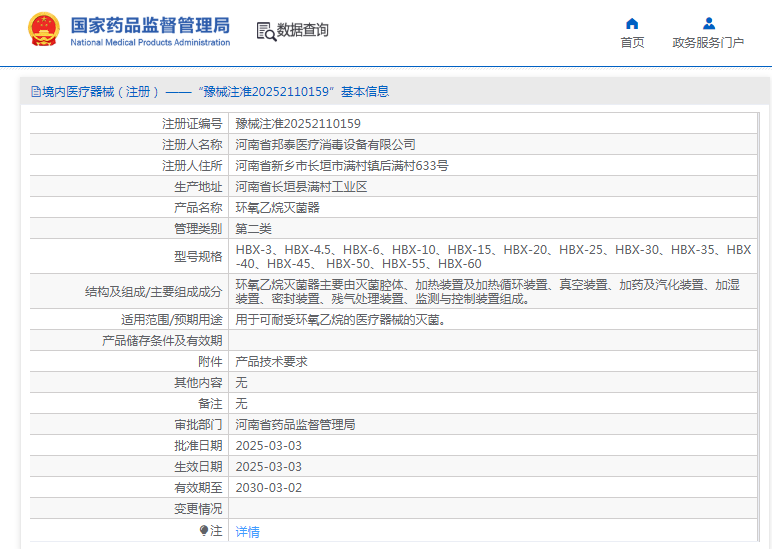Click the 备注 label
Image resolution: width=772 pixels, height=549 pixels.
click(210, 404)
